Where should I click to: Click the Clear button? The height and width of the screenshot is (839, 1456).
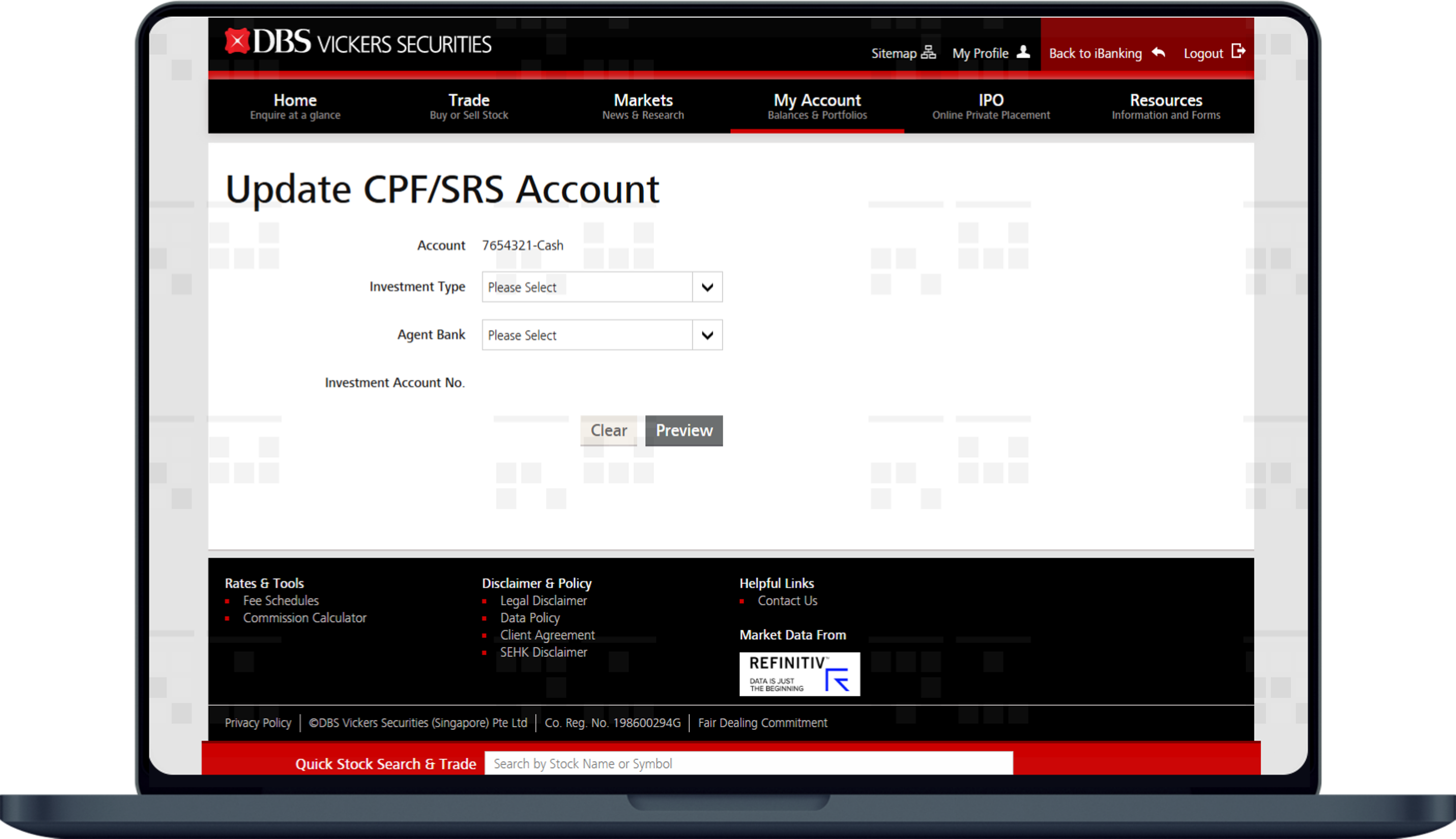[609, 431]
